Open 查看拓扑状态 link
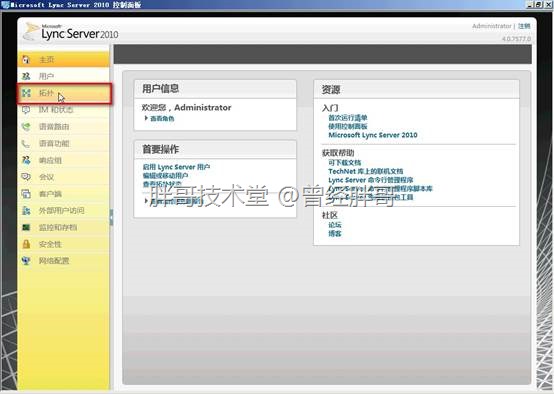Image resolution: width=554 pixels, height=394 pixels. [162, 184]
